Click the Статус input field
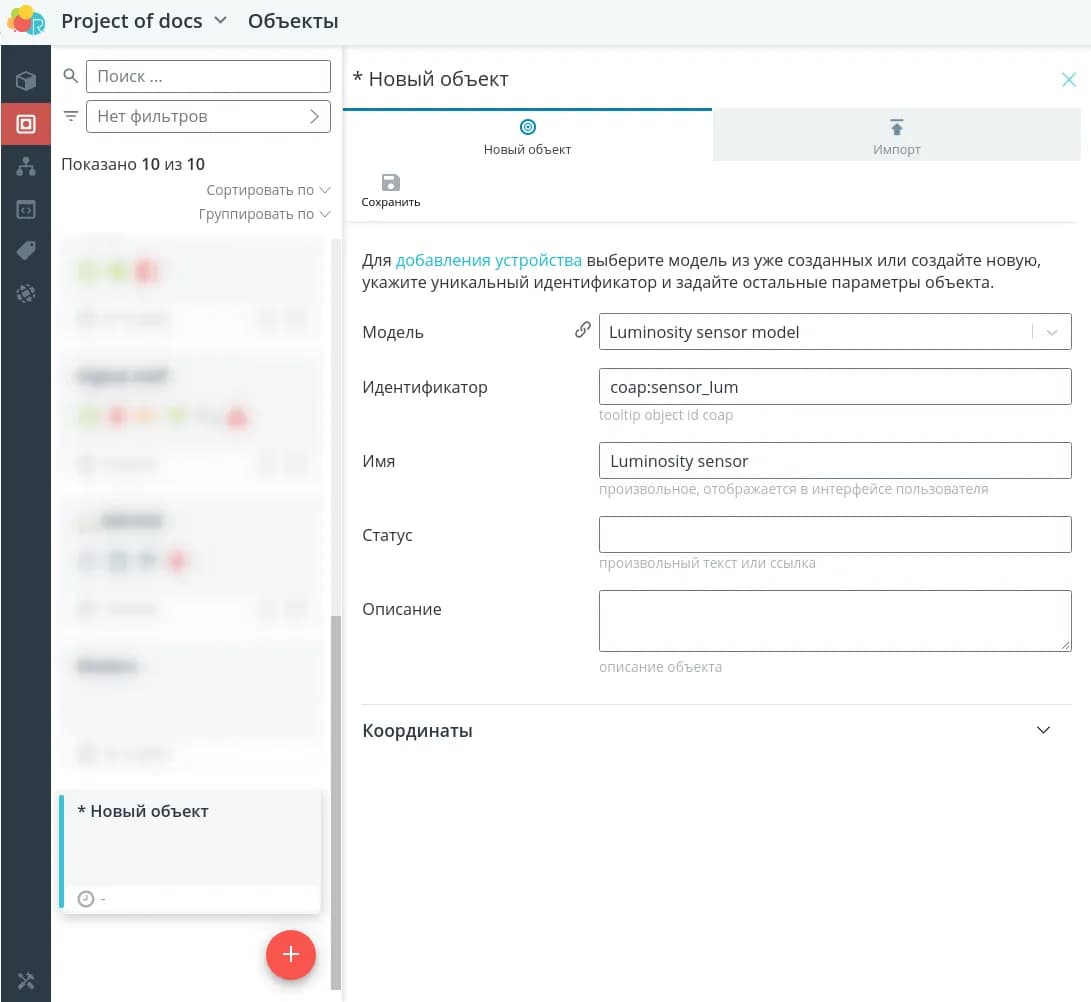This screenshot has height=1002, width=1091. 834,535
